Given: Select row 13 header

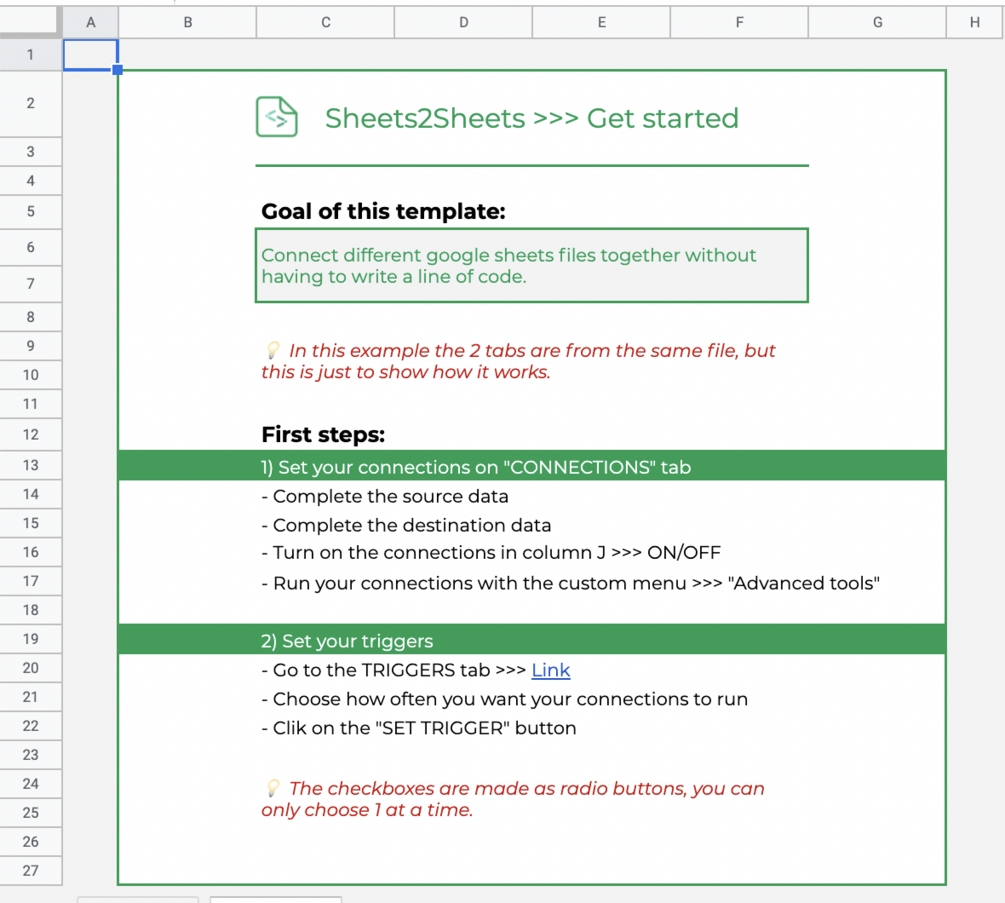Looking at the screenshot, I should [30, 465].
